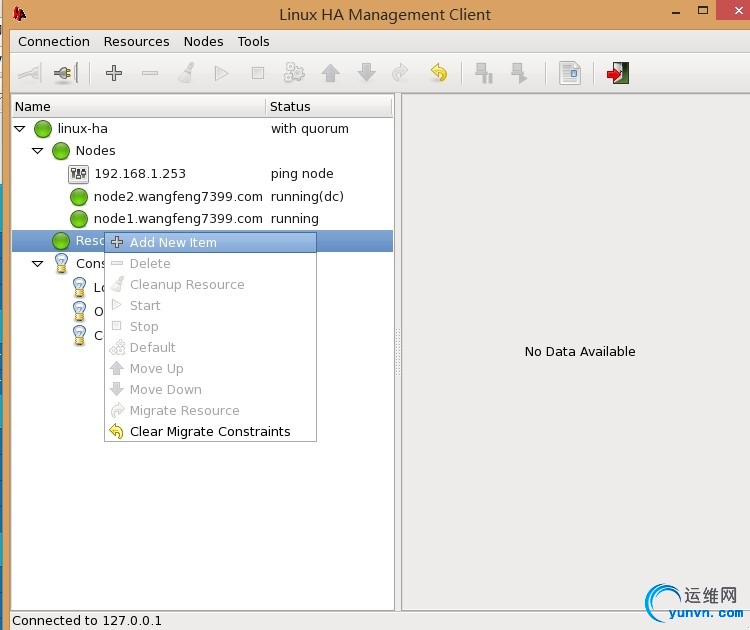
Task: Collapse the linux-ha tree node
Action: click(x=20, y=129)
